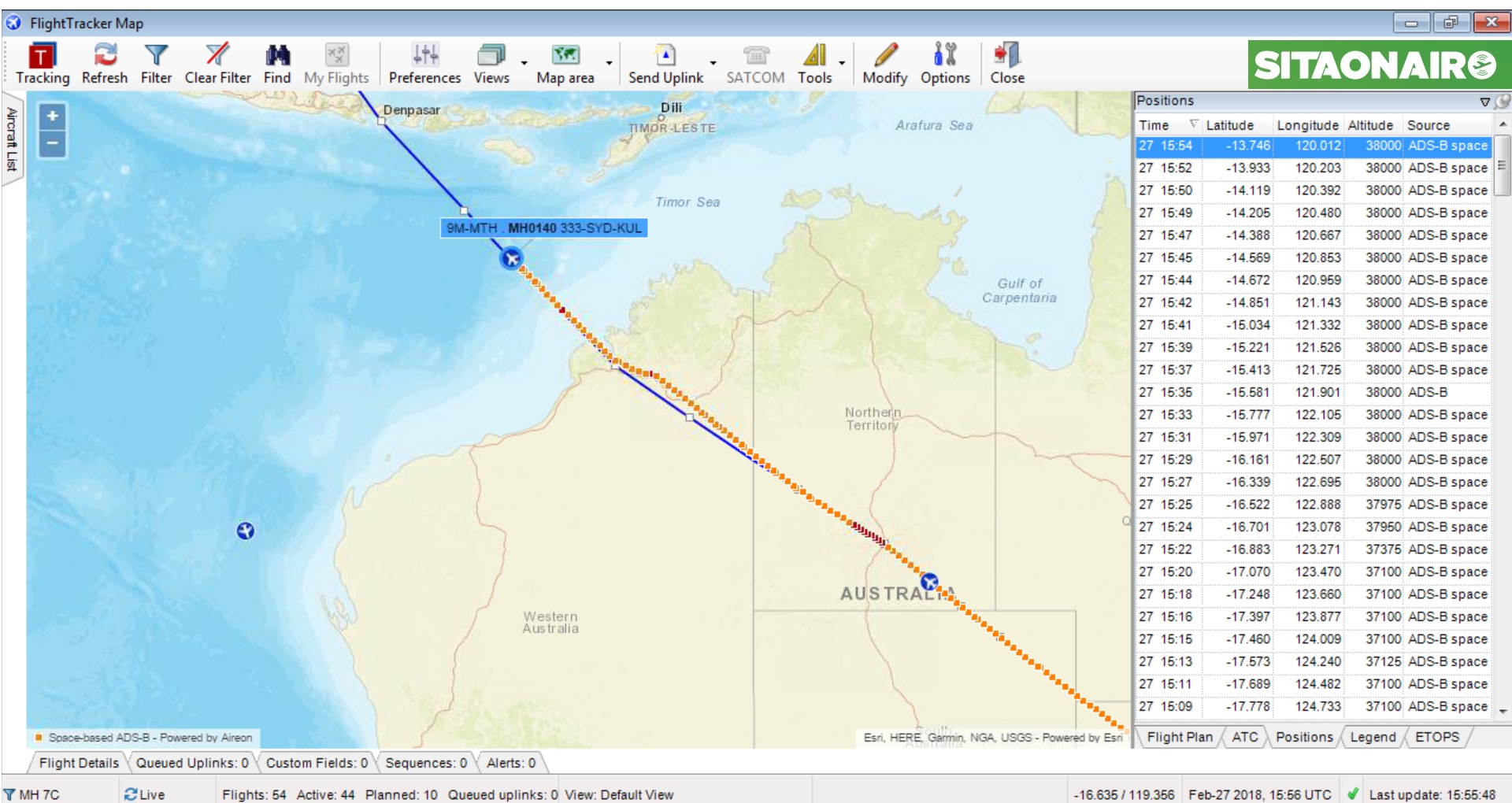The height and width of the screenshot is (803, 1512).
Task: Switch to the Flight Plan tab
Action: pos(1179,737)
